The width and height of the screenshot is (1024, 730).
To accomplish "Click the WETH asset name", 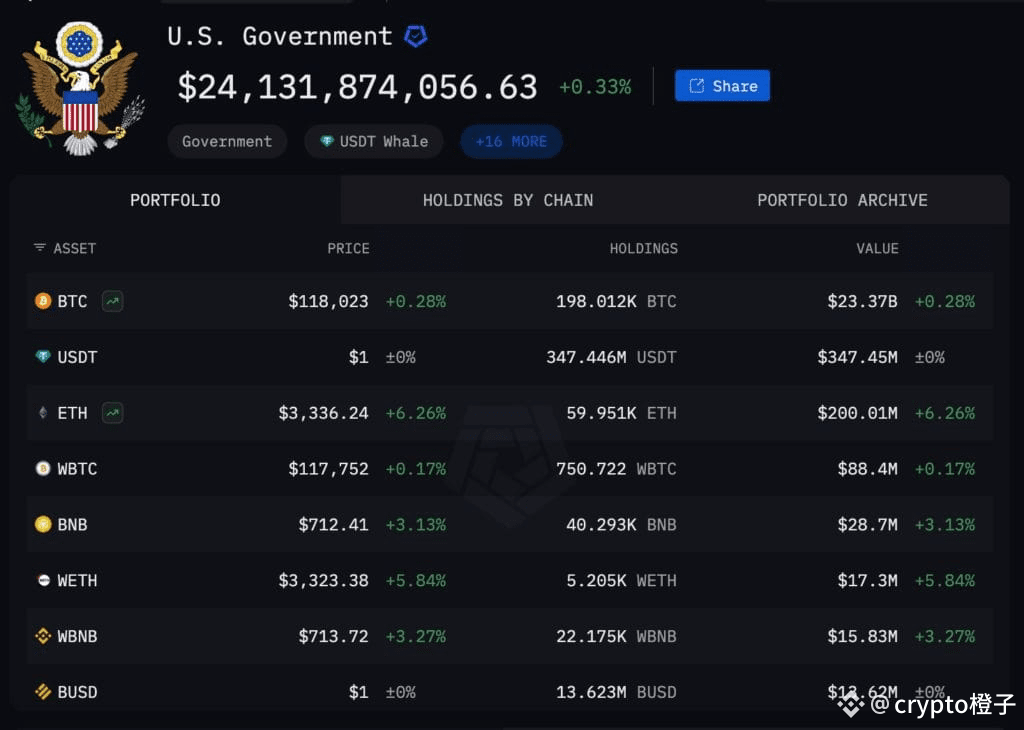I will point(77,580).
